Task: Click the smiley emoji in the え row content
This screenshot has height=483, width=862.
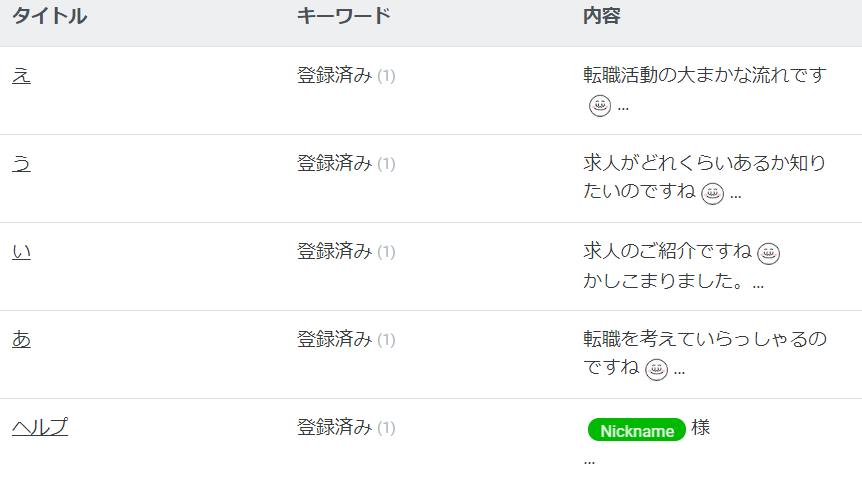Action: pos(600,106)
